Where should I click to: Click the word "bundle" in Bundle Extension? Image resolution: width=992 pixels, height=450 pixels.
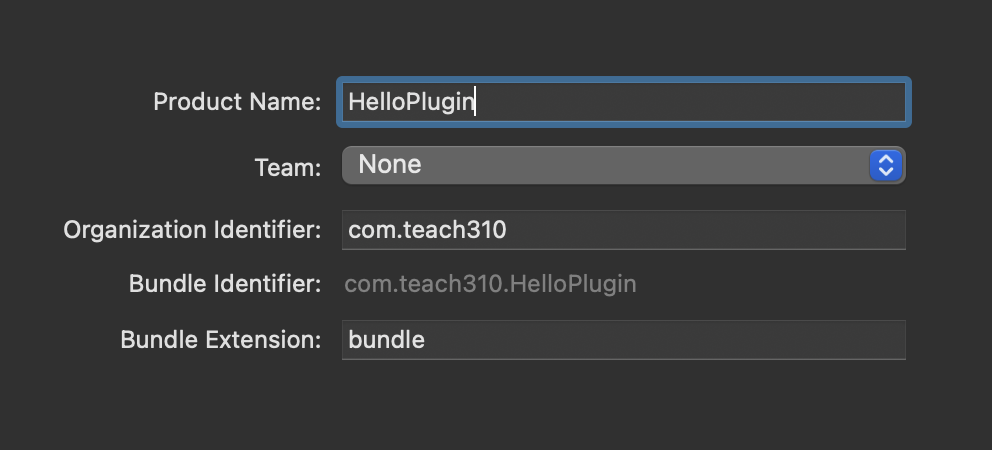coord(386,340)
